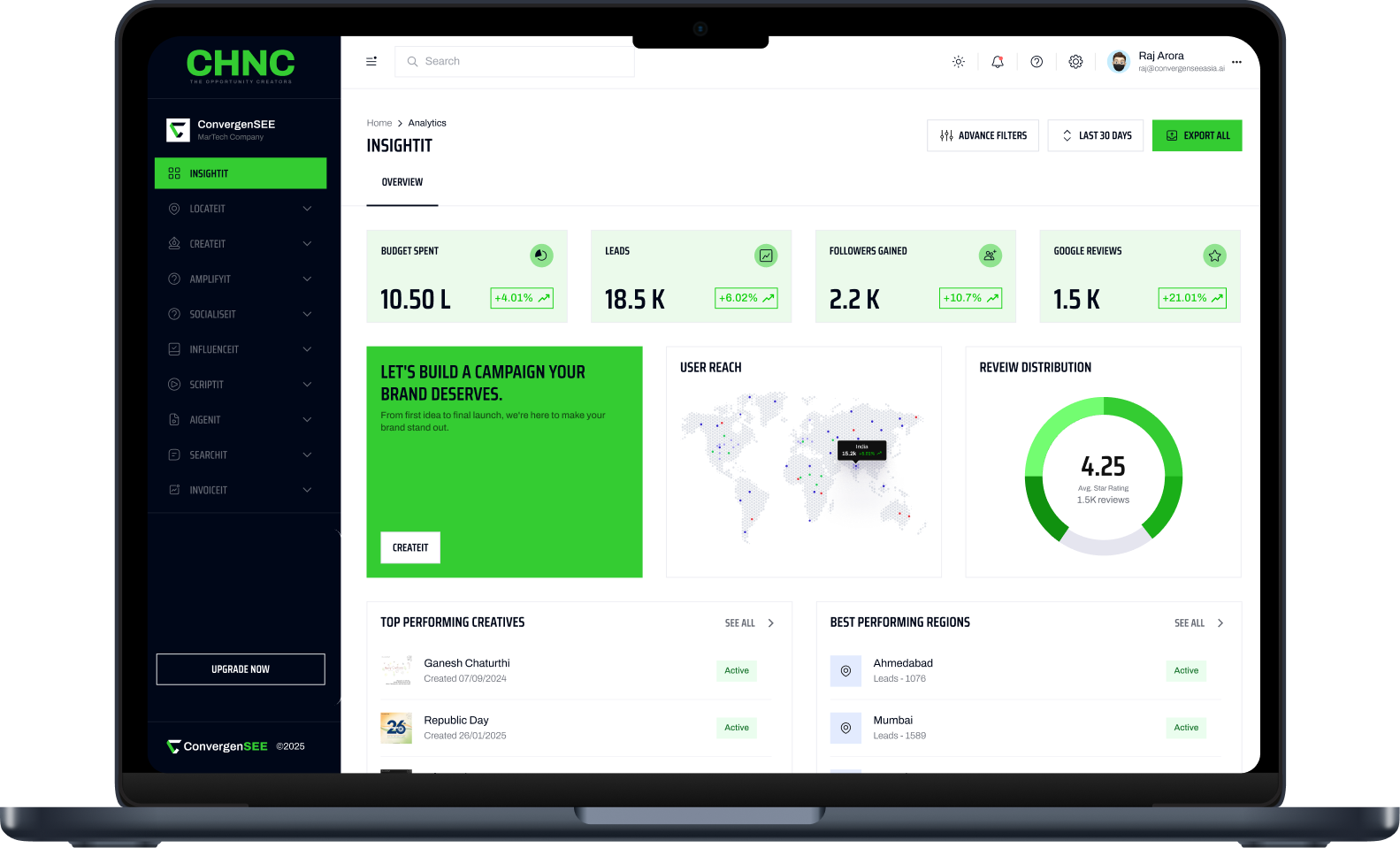This screenshot has width=1400, height=848.
Task: Open the help question mark icon
Action: coord(1037,62)
